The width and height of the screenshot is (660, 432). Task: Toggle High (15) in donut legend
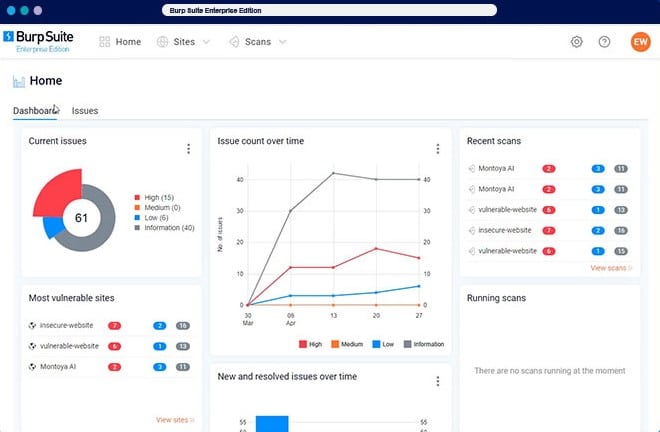154,197
